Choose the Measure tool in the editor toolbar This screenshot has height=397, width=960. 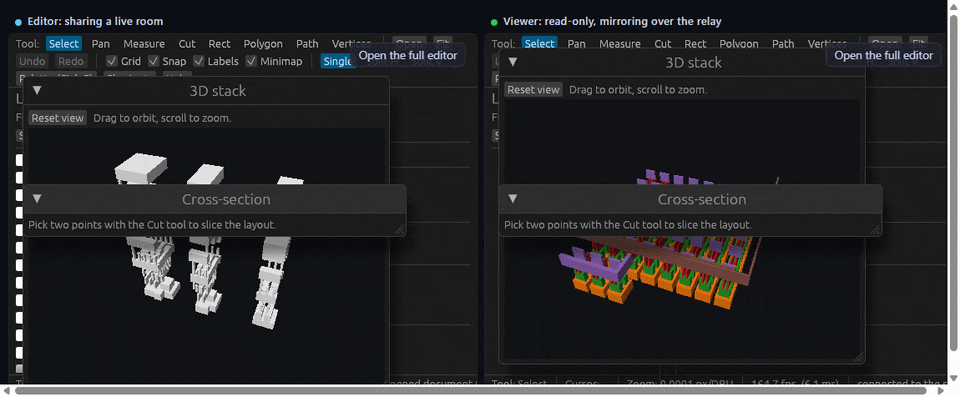pos(144,43)
